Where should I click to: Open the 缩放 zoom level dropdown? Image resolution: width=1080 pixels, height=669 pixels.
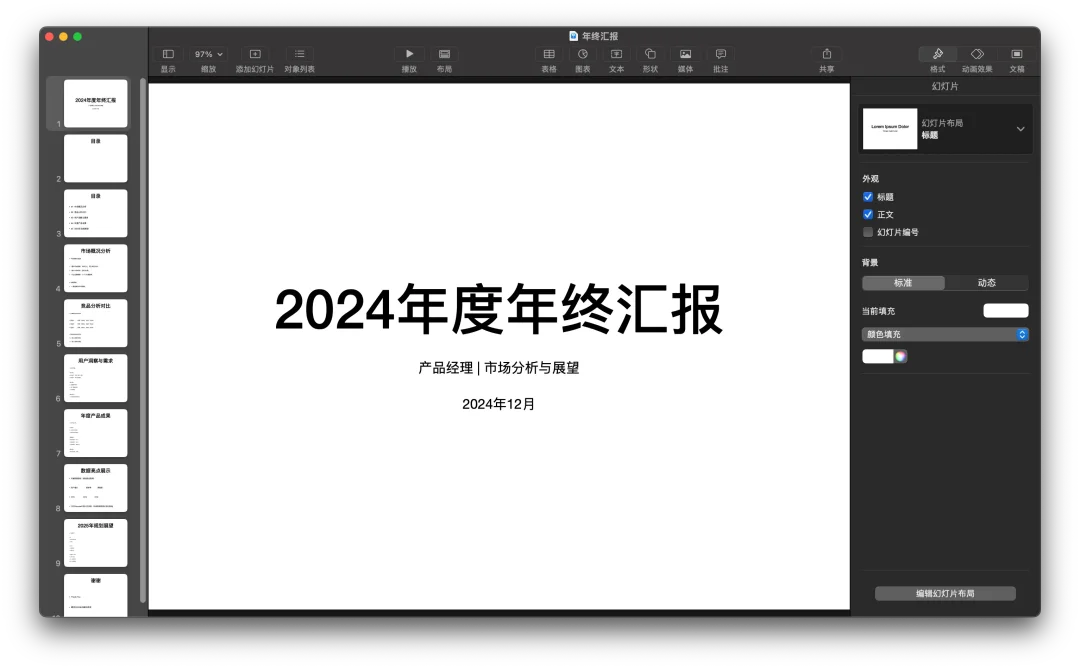pyautogui.click(x=206, y=54)
